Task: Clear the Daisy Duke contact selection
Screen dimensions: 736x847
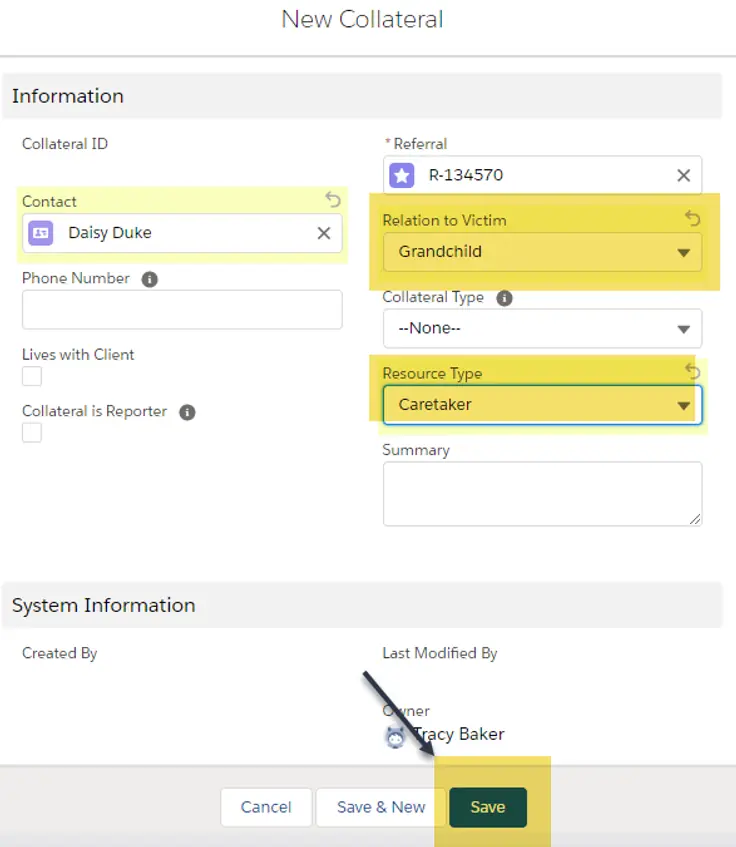Action: point(323,233)
